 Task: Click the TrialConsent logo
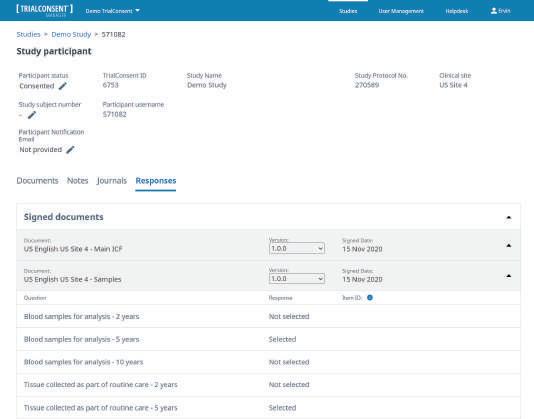[x=44, y=10]
